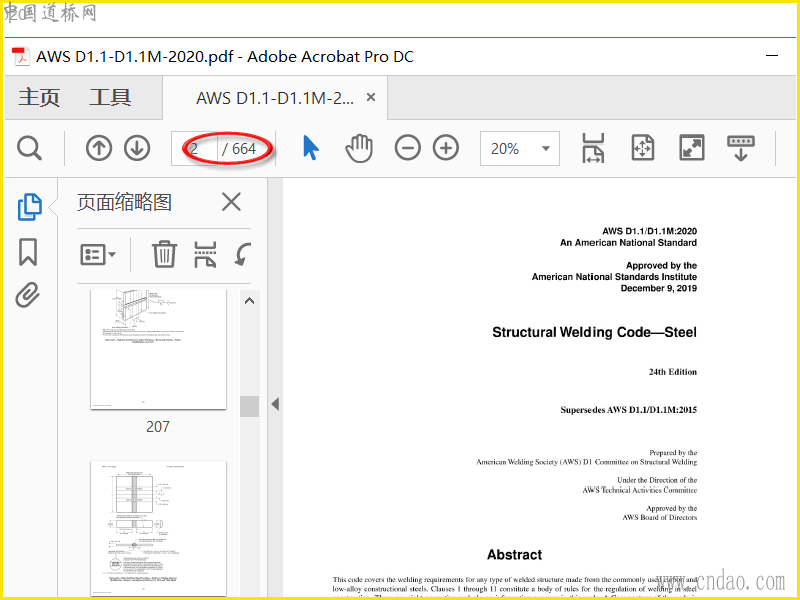The width and height of the screenshot is (800, 600).
Task: Open the zoom level 20% dropdown
Action: click(x=519, y=148)
